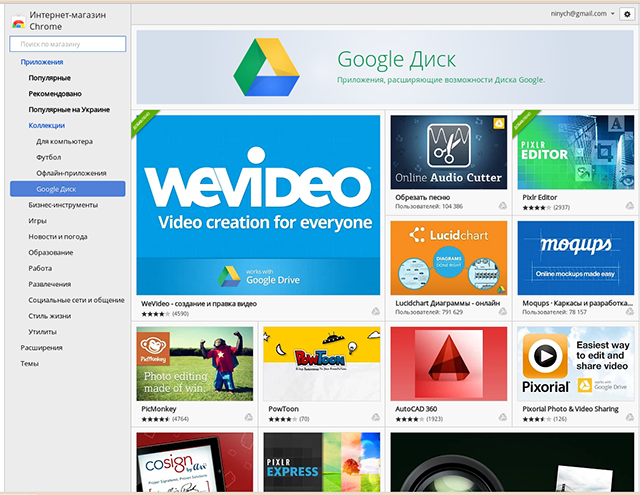This screenshot has height=495, width=640.
Task: Open the WeVideo large thumbnail
Action: 258,205
